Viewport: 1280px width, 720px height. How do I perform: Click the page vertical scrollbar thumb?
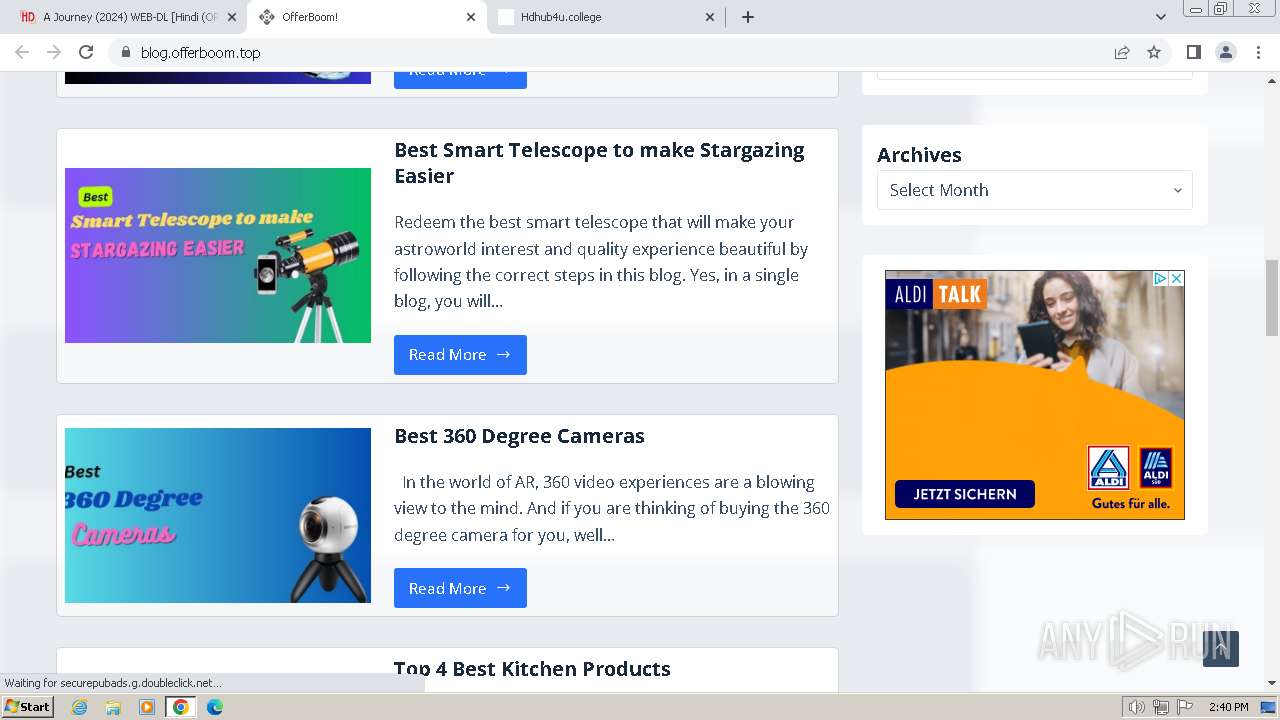tap(1272, 298)
